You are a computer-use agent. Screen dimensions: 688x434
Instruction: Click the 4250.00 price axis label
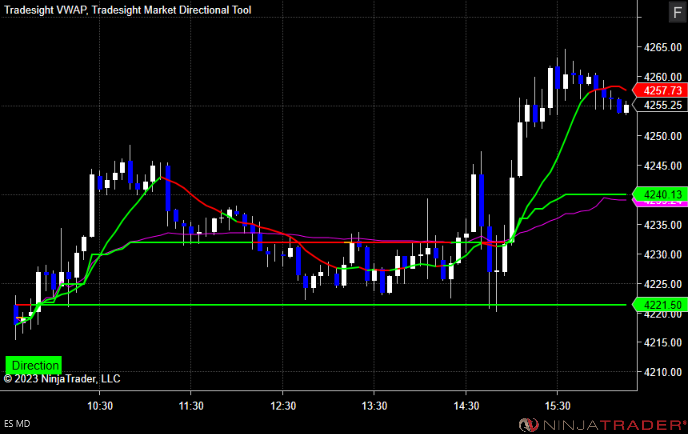[663, 136]
